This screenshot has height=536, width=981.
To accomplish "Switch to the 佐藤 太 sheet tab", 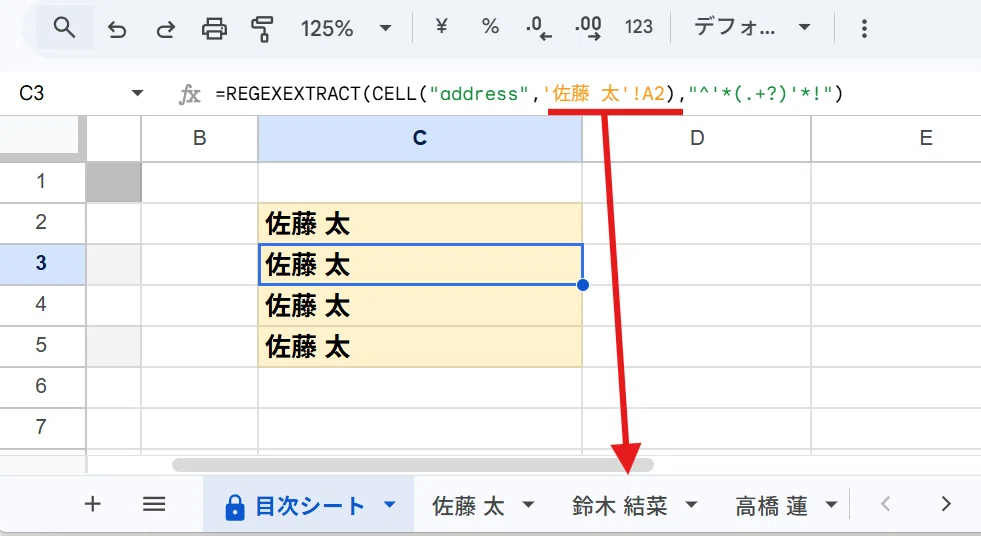I will tap(468, 506).
